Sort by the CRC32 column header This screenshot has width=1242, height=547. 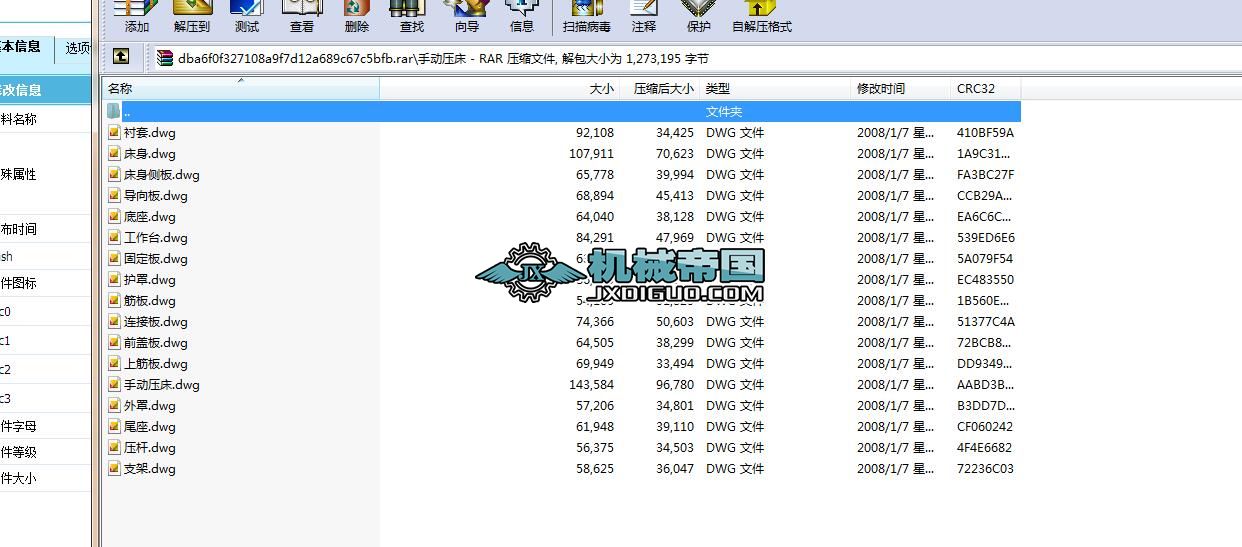[985, 89]
